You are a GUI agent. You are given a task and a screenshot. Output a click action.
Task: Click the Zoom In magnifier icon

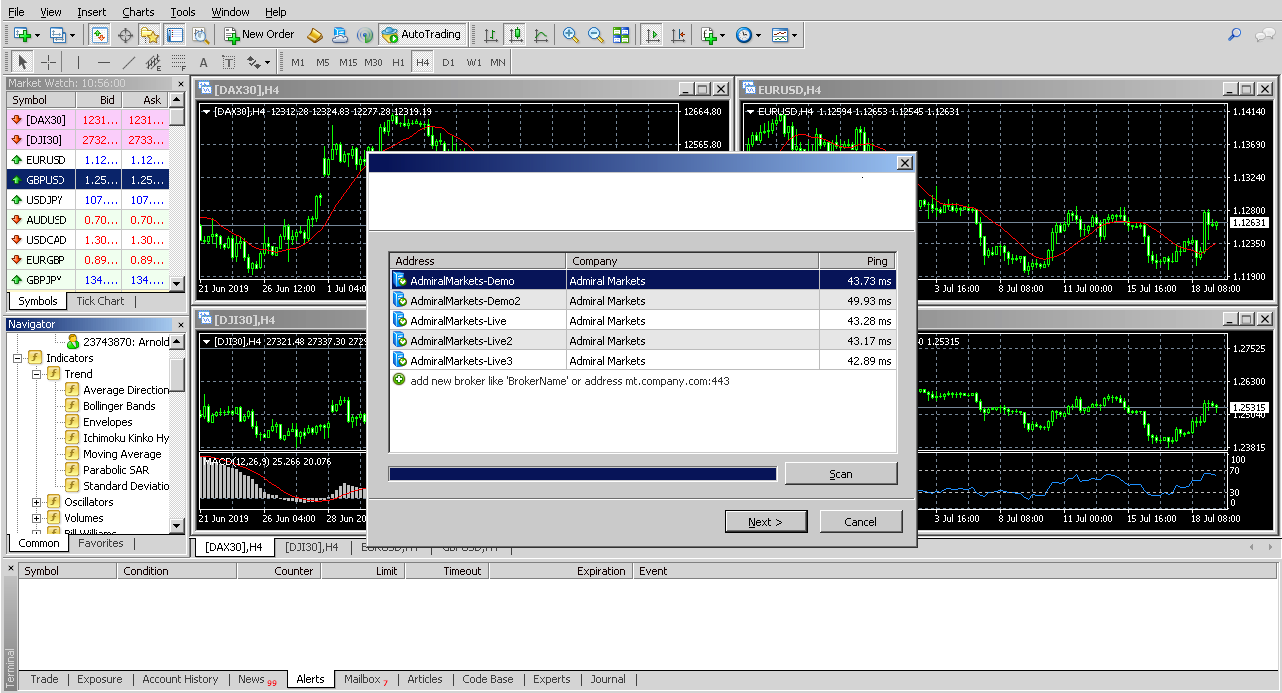click(571, 35)
